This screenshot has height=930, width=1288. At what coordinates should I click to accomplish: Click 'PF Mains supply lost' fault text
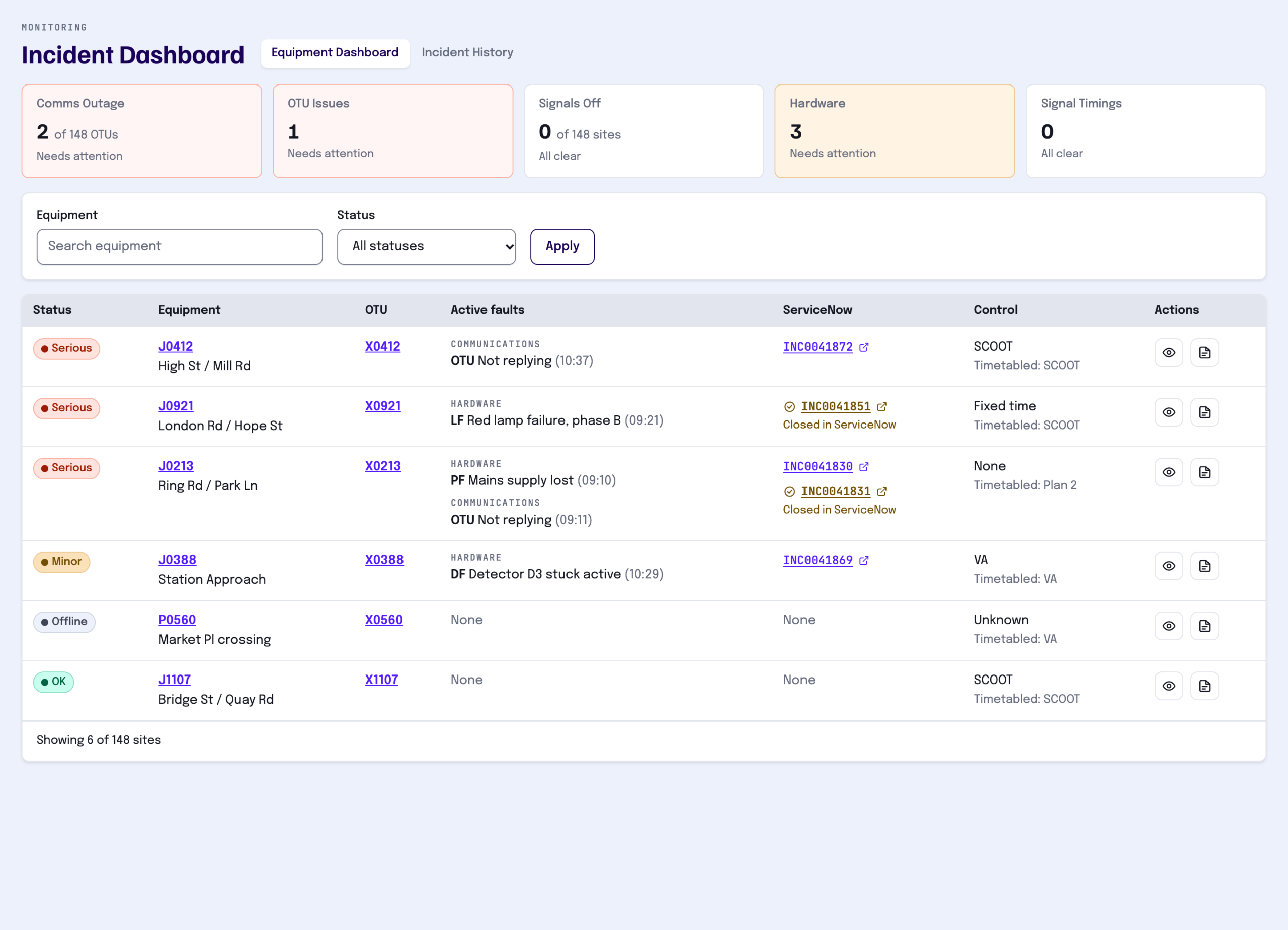(512, 481)
